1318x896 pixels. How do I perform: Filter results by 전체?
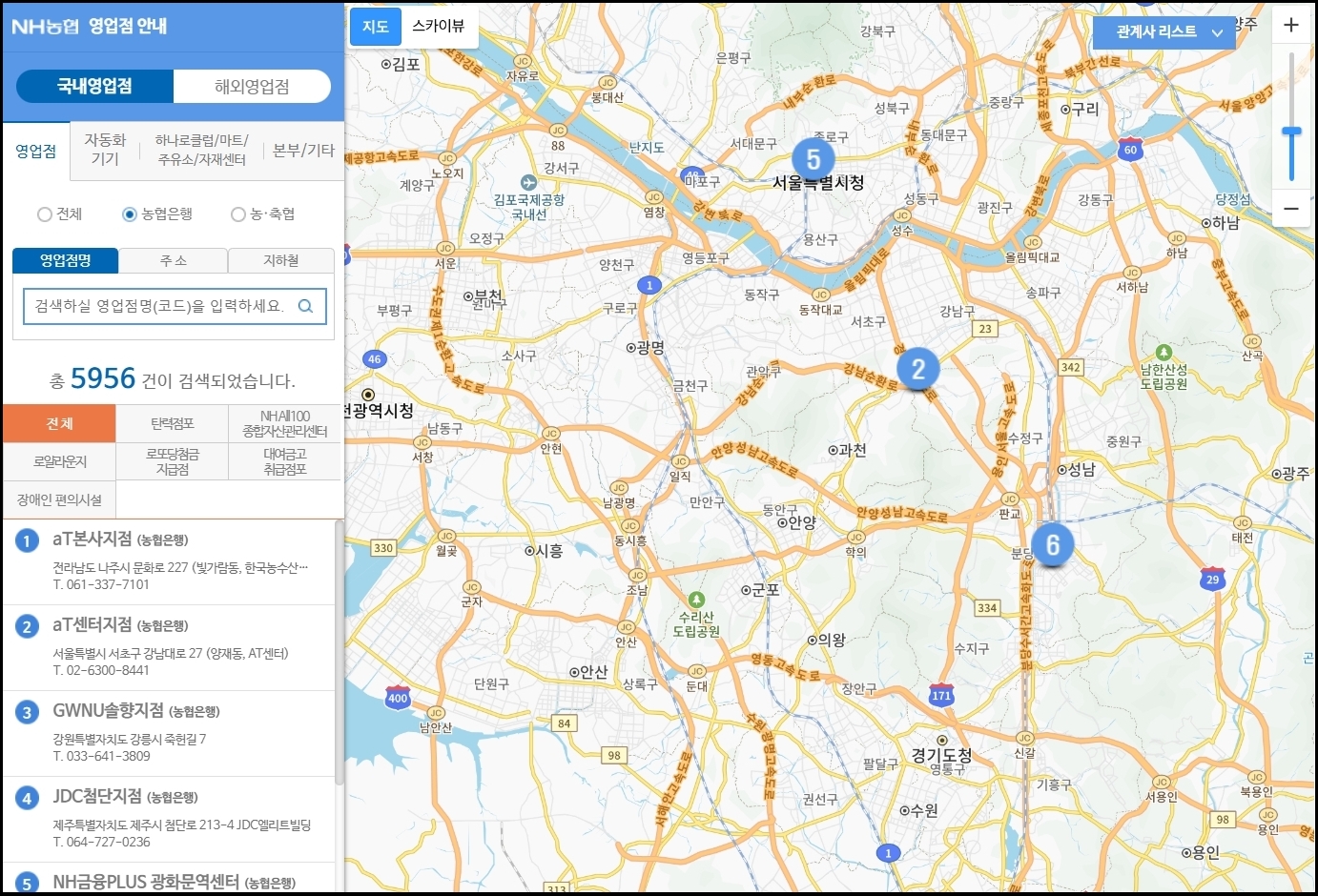[59, 423]
